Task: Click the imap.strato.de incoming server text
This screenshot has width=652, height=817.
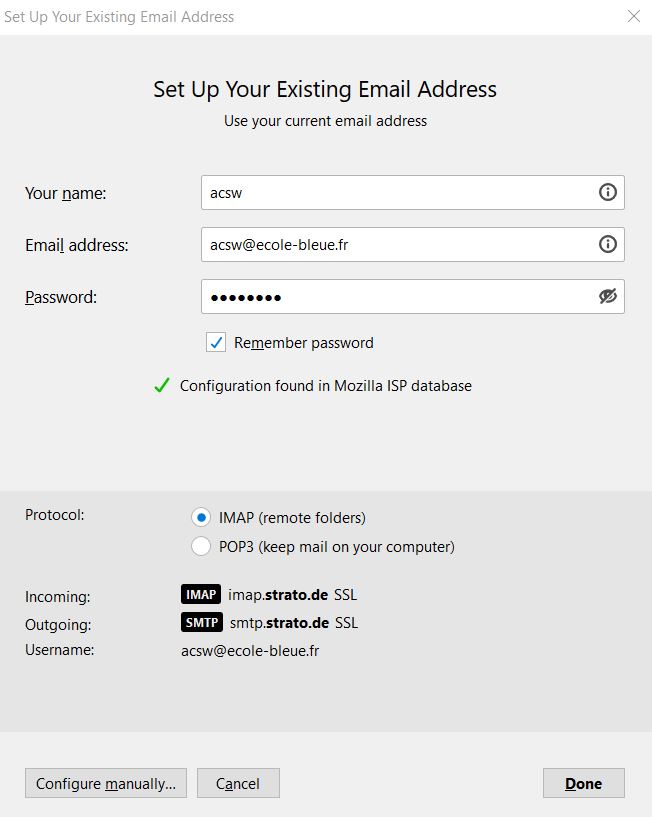Action: tap(278, 595)
